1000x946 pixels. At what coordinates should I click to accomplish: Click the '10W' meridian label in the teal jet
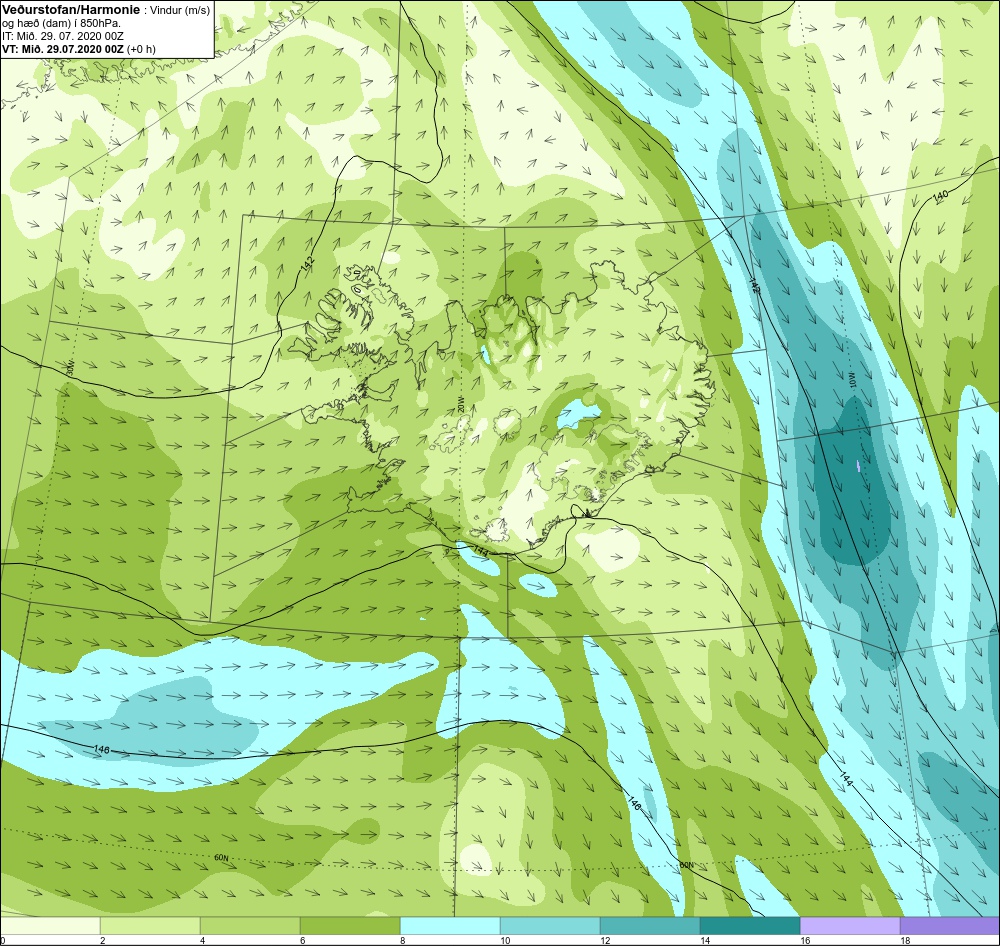(x=852, y=380)
